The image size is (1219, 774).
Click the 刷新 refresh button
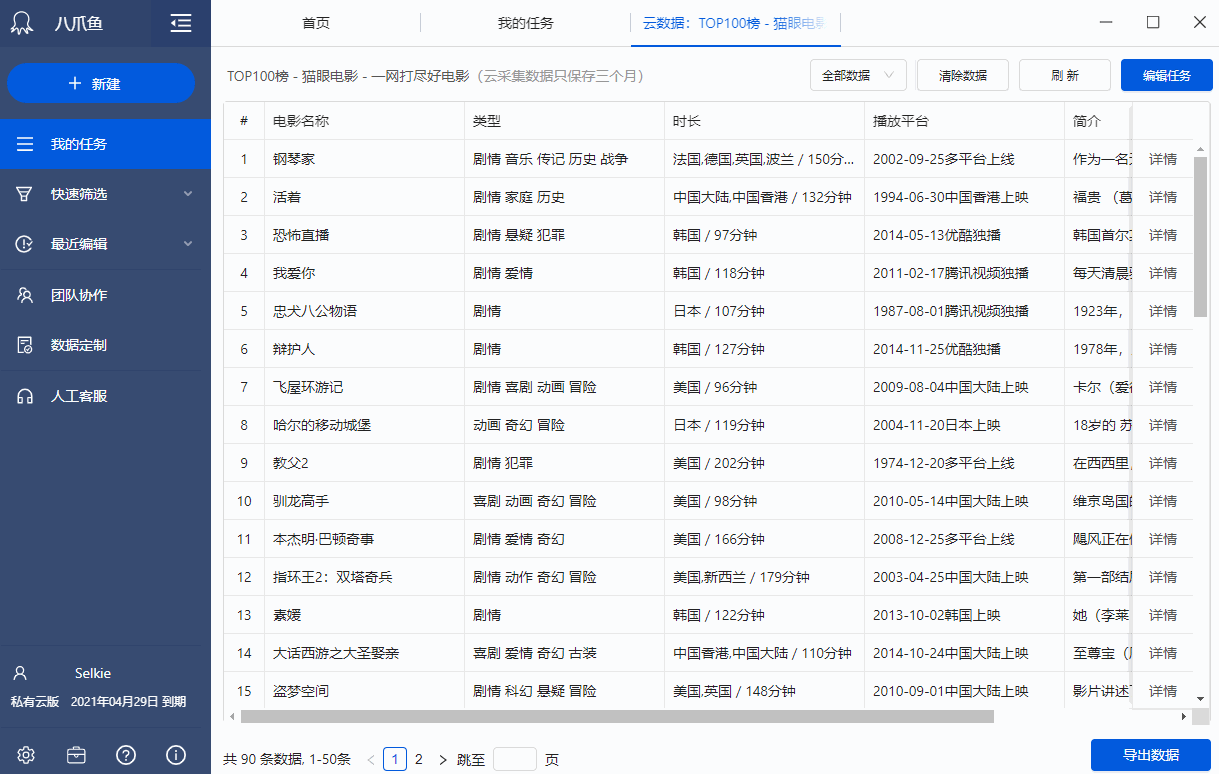(x=1065, y=75)
